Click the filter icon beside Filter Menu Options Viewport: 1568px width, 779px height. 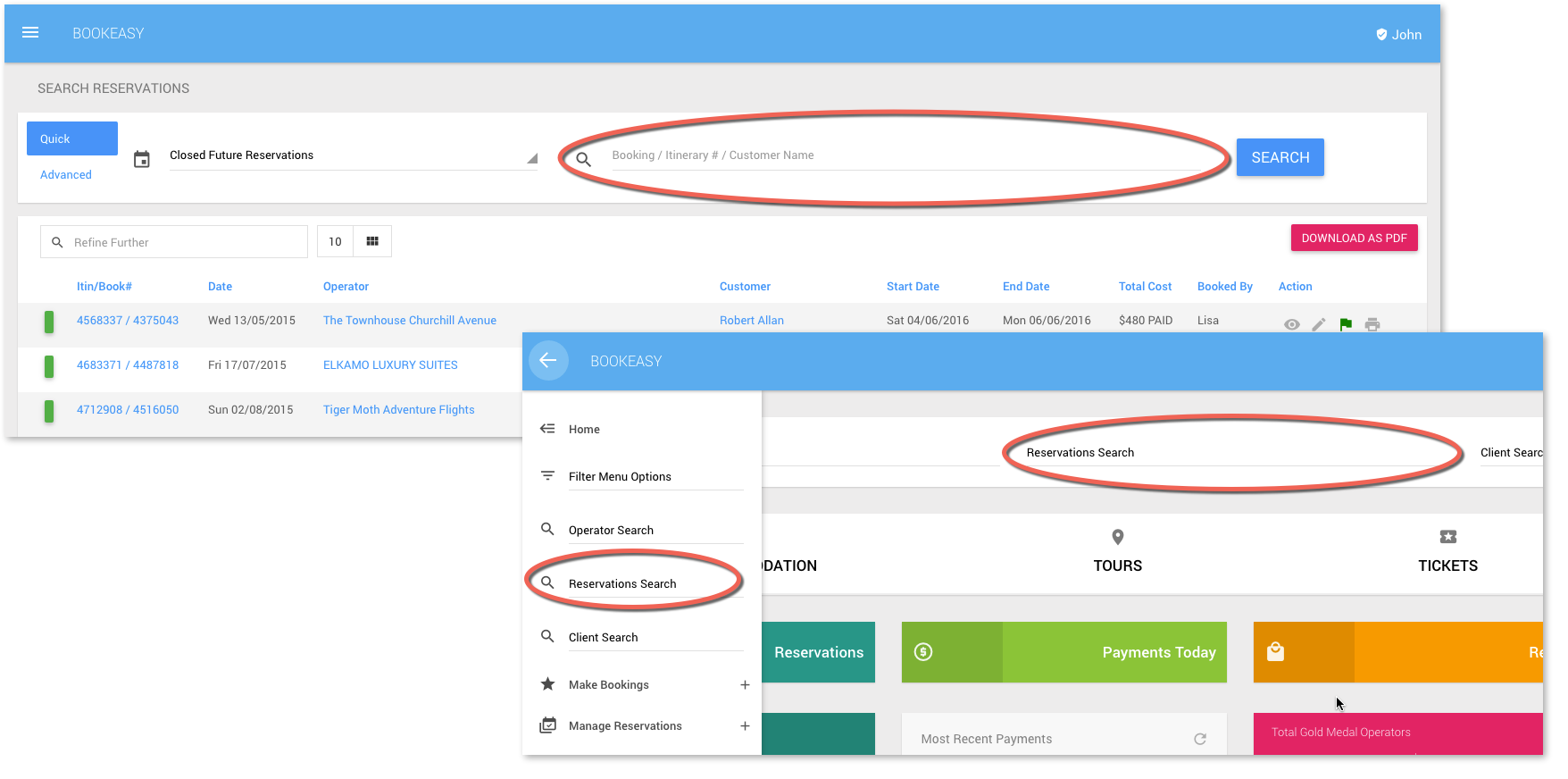pos(547,475)
